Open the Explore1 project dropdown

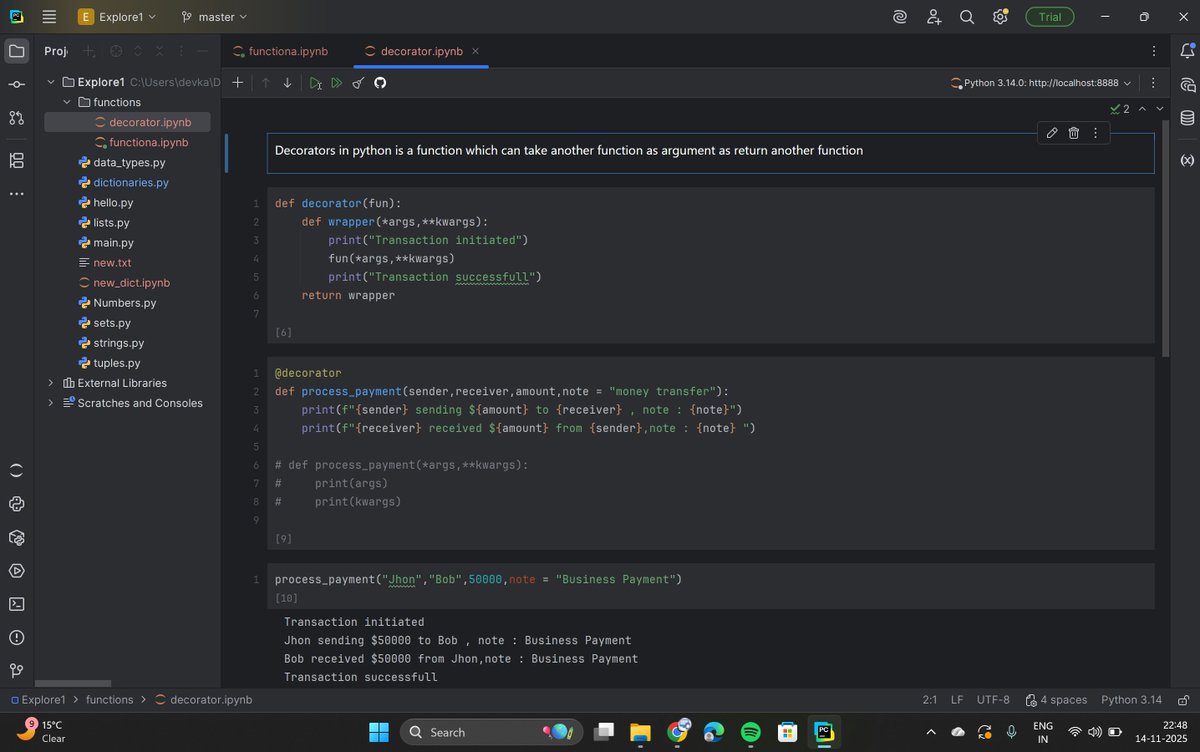click(117, 17)
